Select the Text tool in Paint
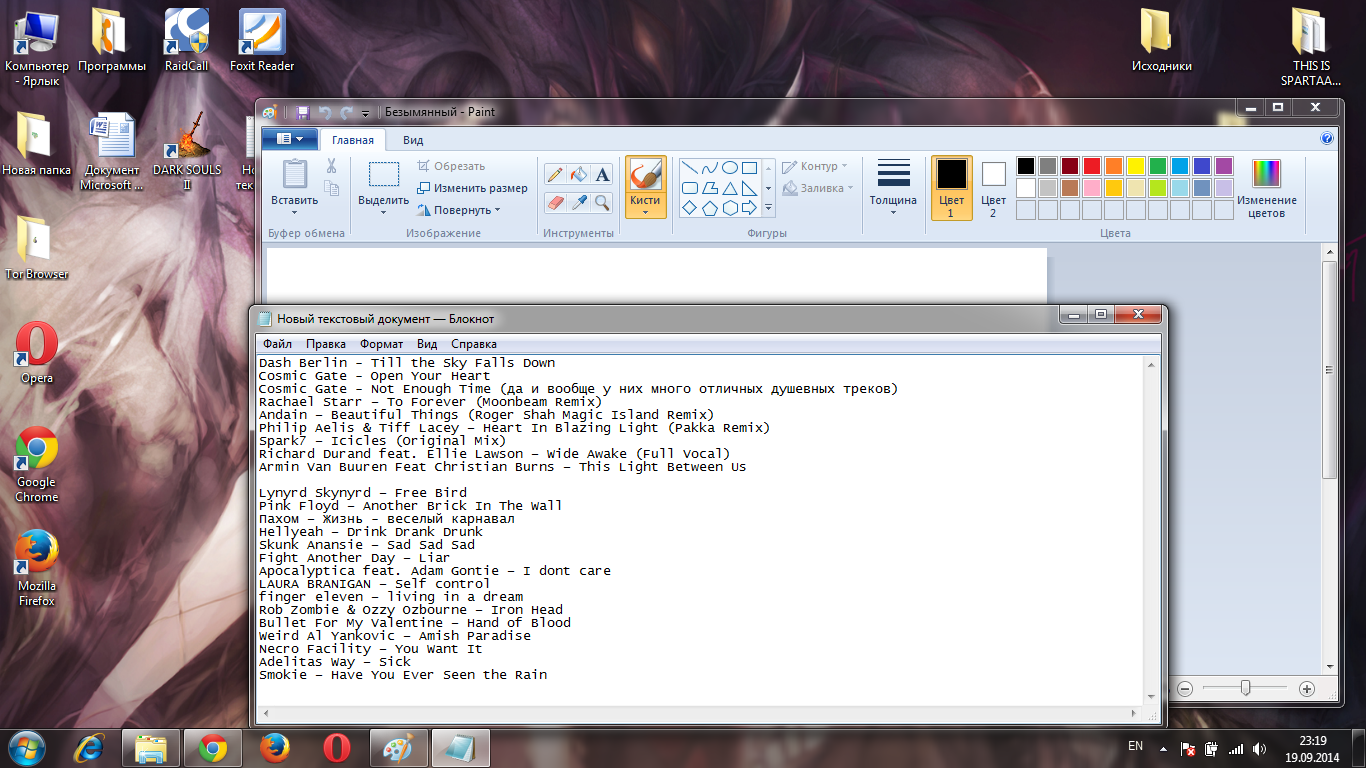The width and height of the screenshot is (1366, 770). pyautogui.click(x=602, y=174)
